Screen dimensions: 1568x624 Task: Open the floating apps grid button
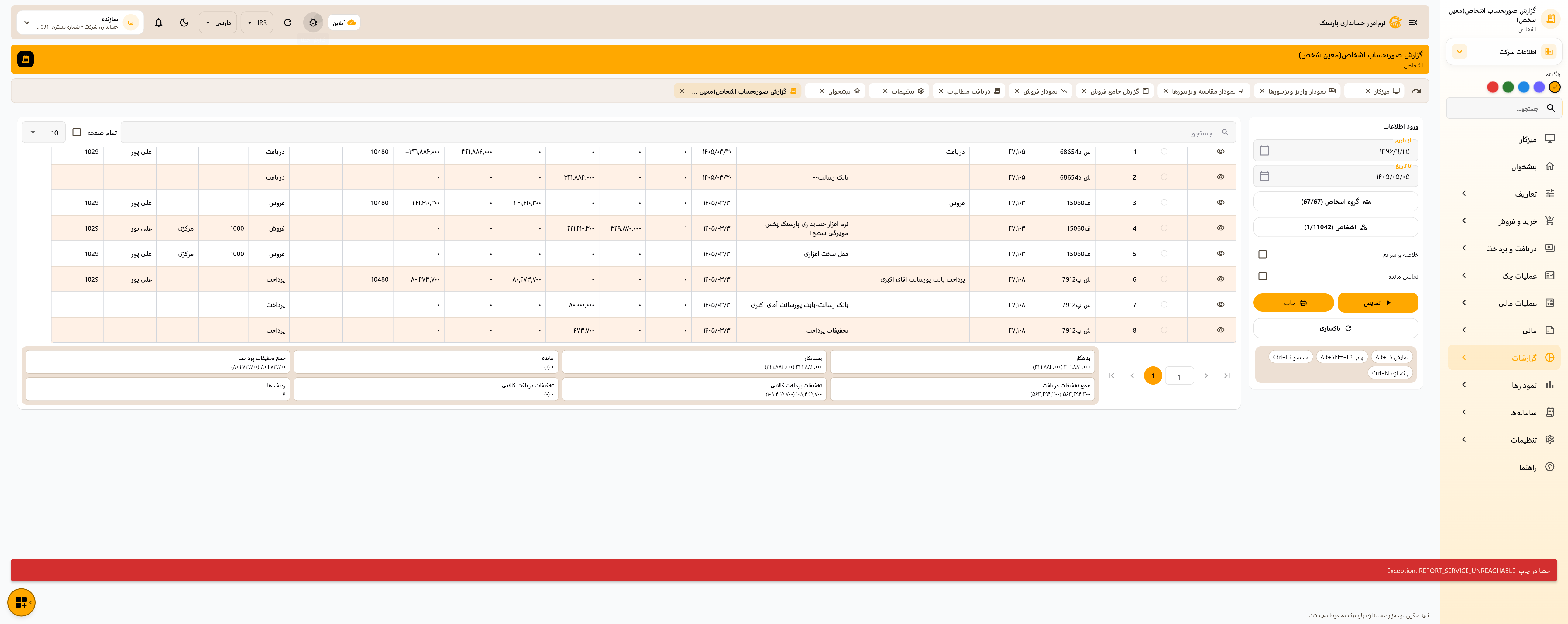tap(21, 602)
